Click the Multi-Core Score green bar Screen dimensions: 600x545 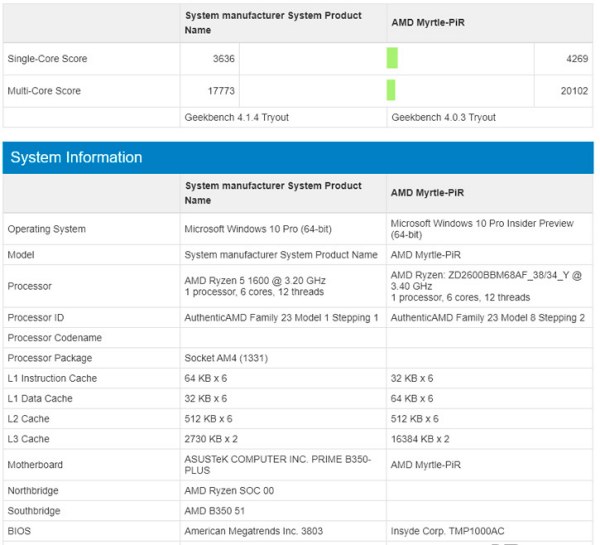click(391, 90)
